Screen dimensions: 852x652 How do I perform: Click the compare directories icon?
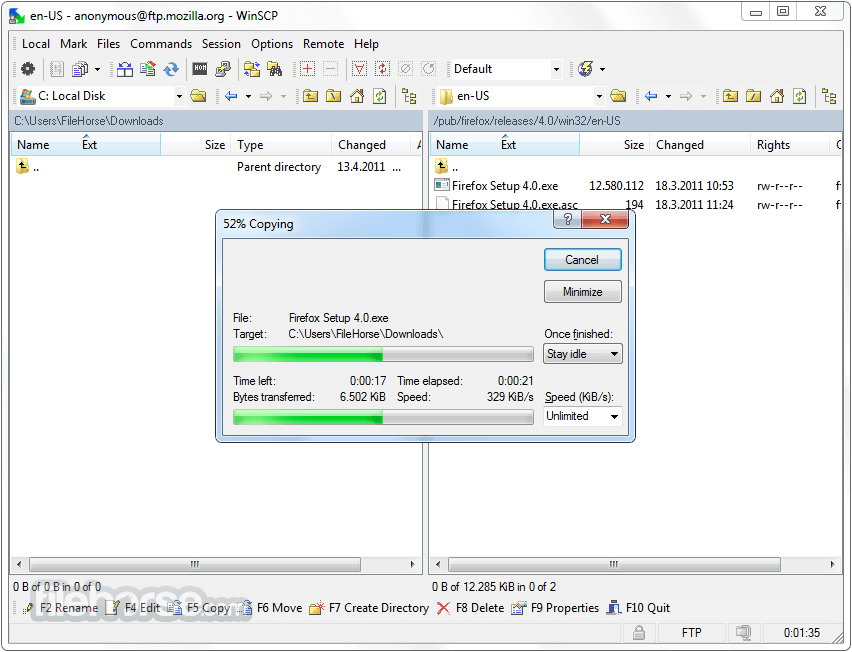click(125, 69)
